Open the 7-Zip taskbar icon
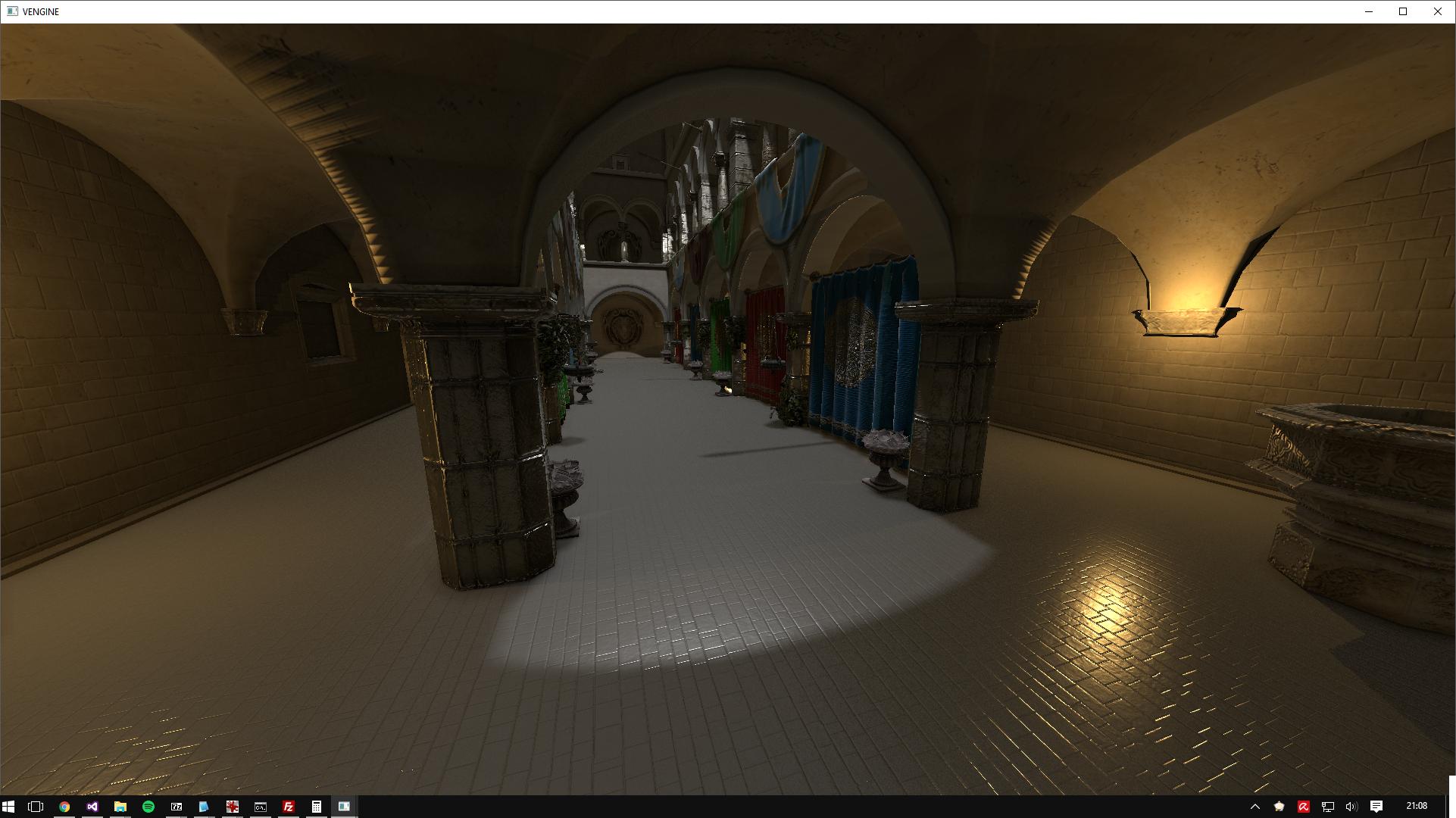The image size is (1456, 818). point(177,807)
